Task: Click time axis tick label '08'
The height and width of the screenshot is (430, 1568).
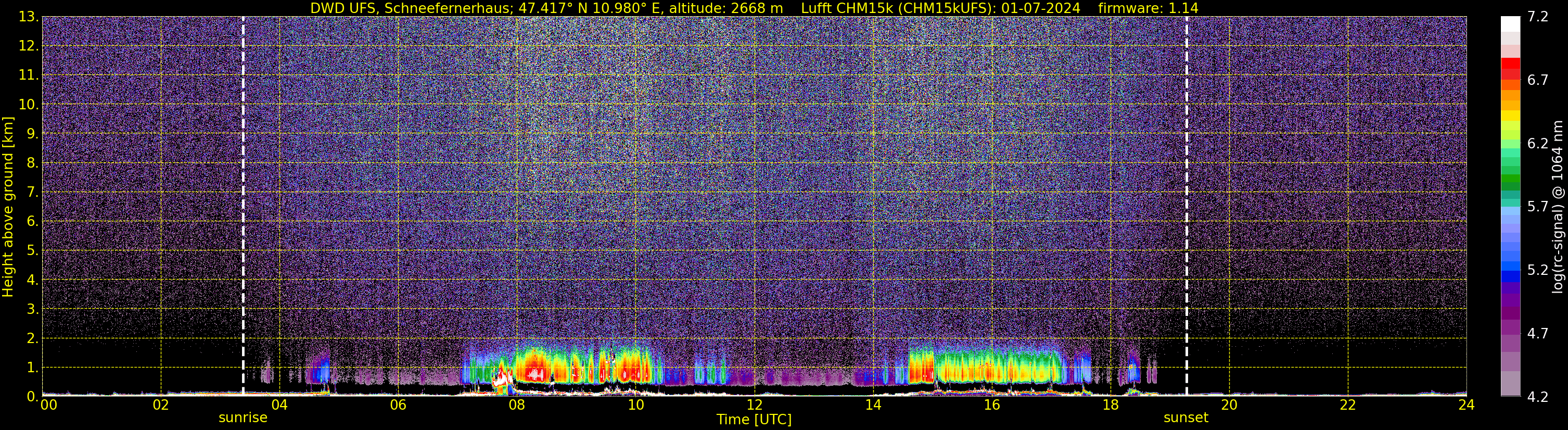Action: [517, 405]
